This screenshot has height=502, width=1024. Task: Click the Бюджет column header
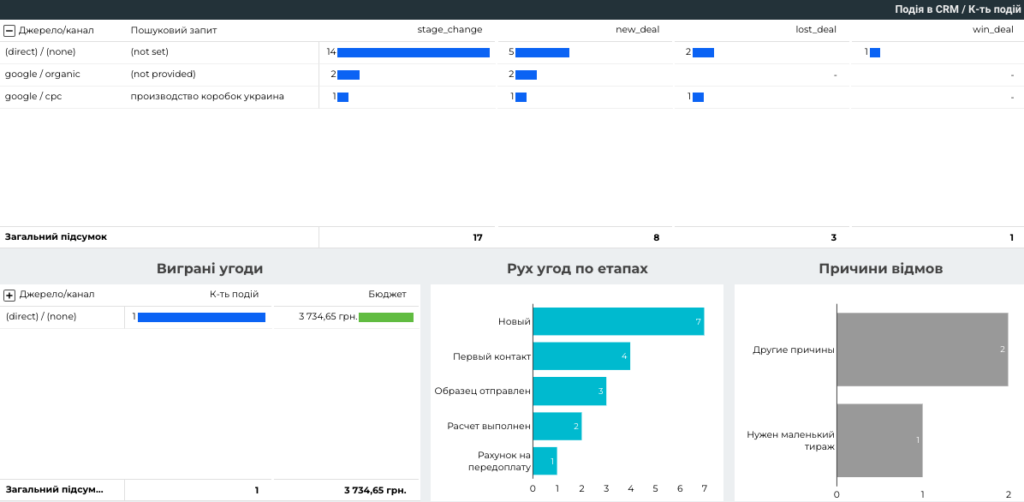click(x=387, y=295)
